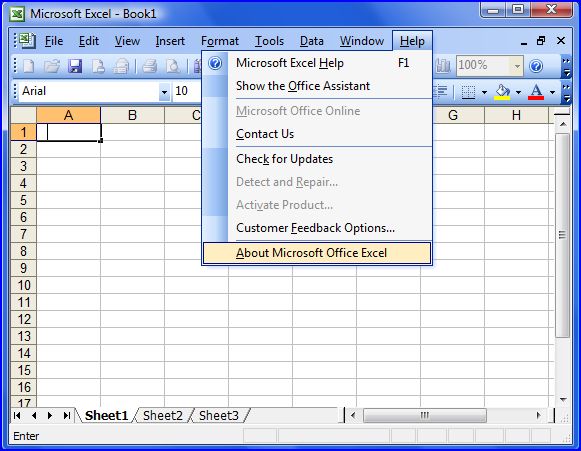Click the increase indent icon
Screen dimensions: 581x451
click(441, 92)
